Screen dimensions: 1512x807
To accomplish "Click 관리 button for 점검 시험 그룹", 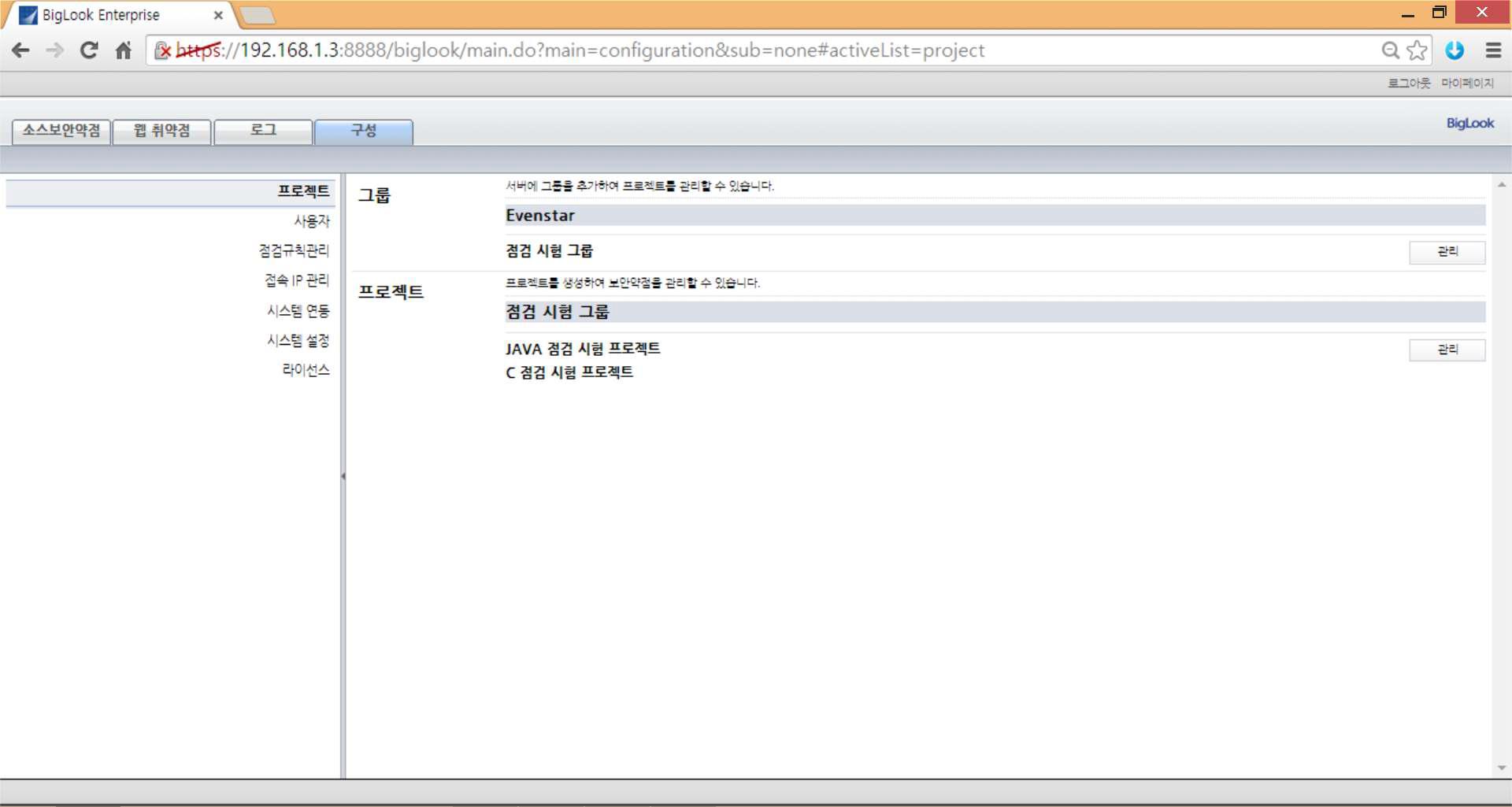I will click(1447, 252).
